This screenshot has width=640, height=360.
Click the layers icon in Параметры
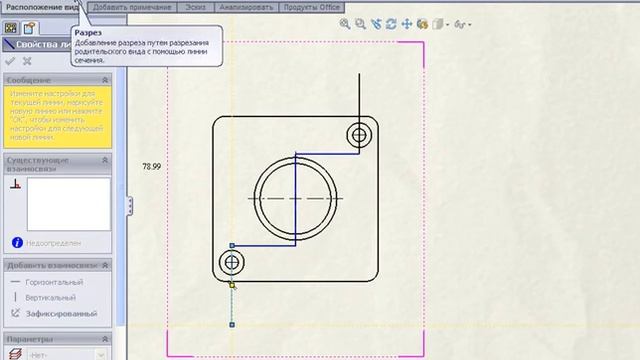[15, 353]
